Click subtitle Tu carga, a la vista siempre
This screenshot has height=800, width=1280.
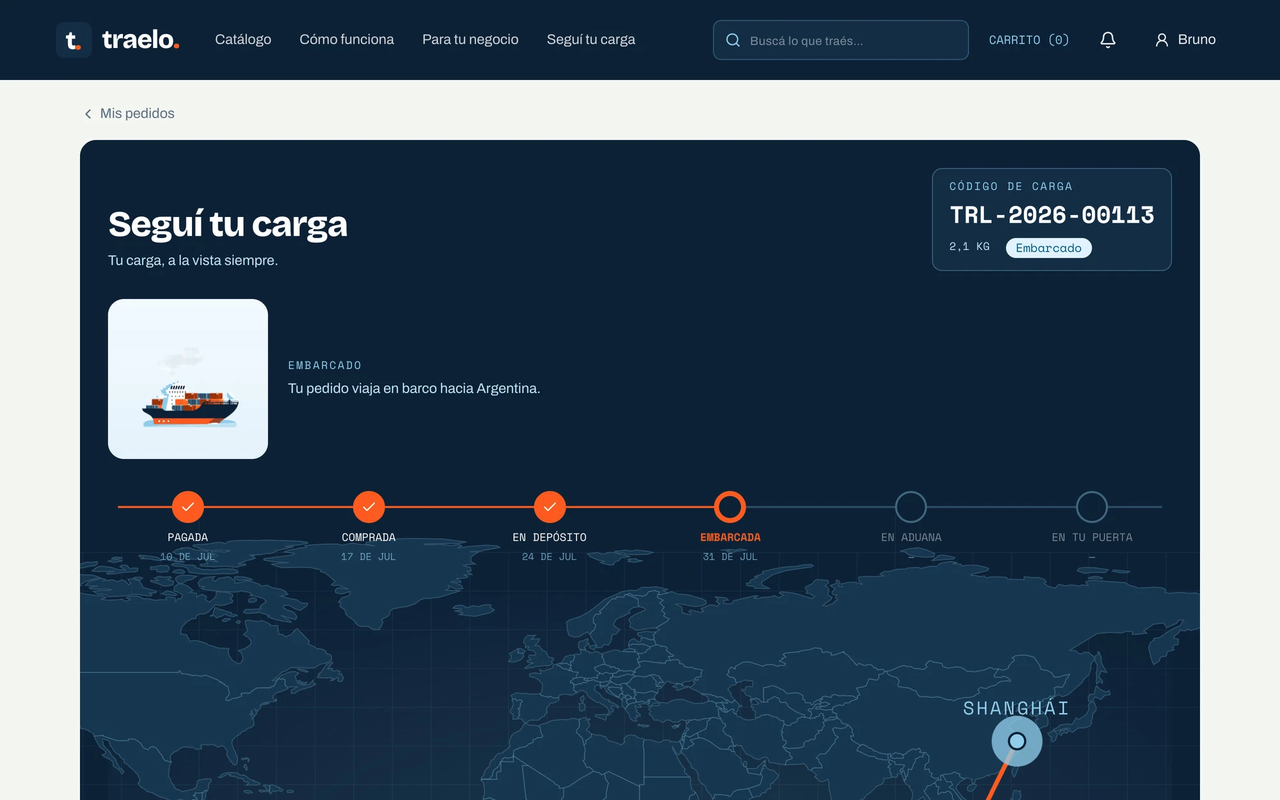point(193,260)
